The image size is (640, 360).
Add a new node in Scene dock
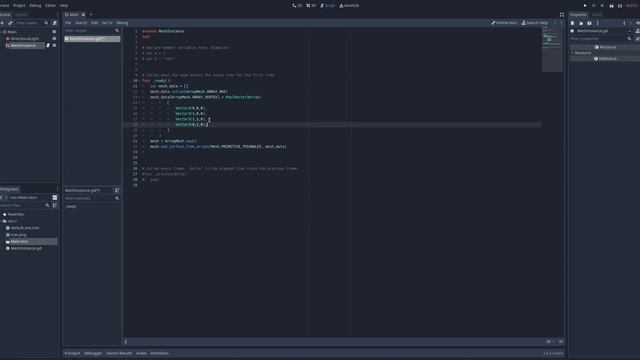pos(2,23)
